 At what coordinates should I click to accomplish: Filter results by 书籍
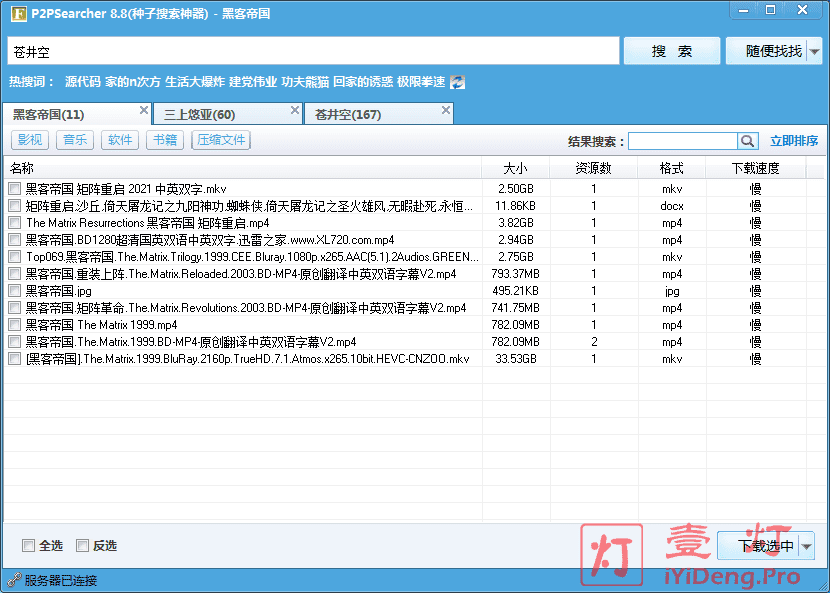click(x=165, y=140)
